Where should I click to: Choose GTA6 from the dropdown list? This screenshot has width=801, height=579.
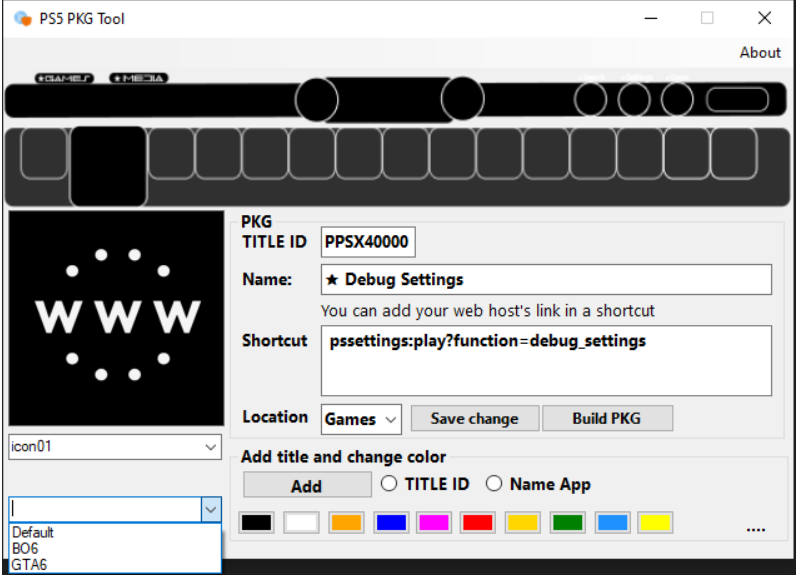click(30, 565)
